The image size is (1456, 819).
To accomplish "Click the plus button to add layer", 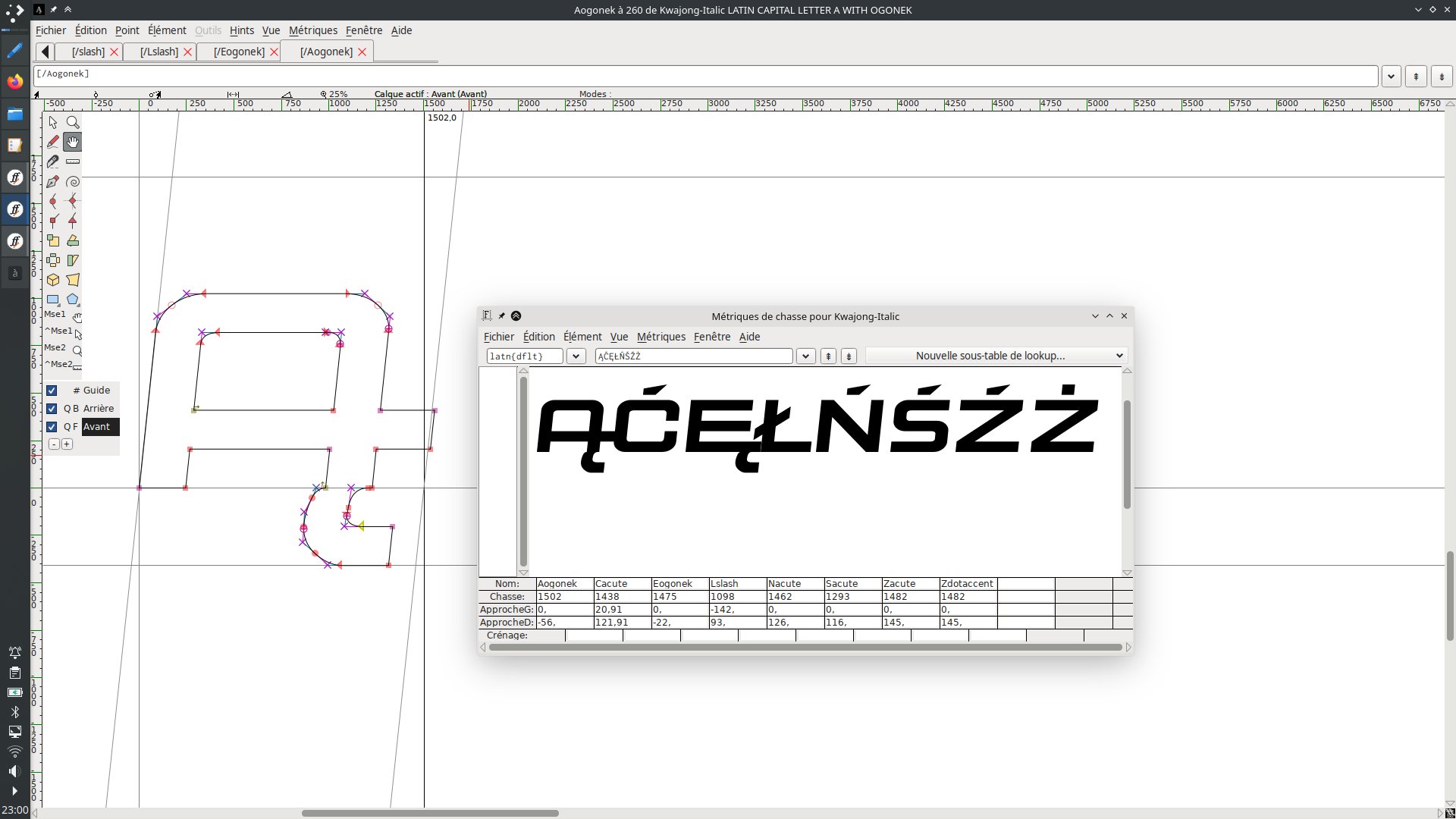I will [x=67, y=444].
